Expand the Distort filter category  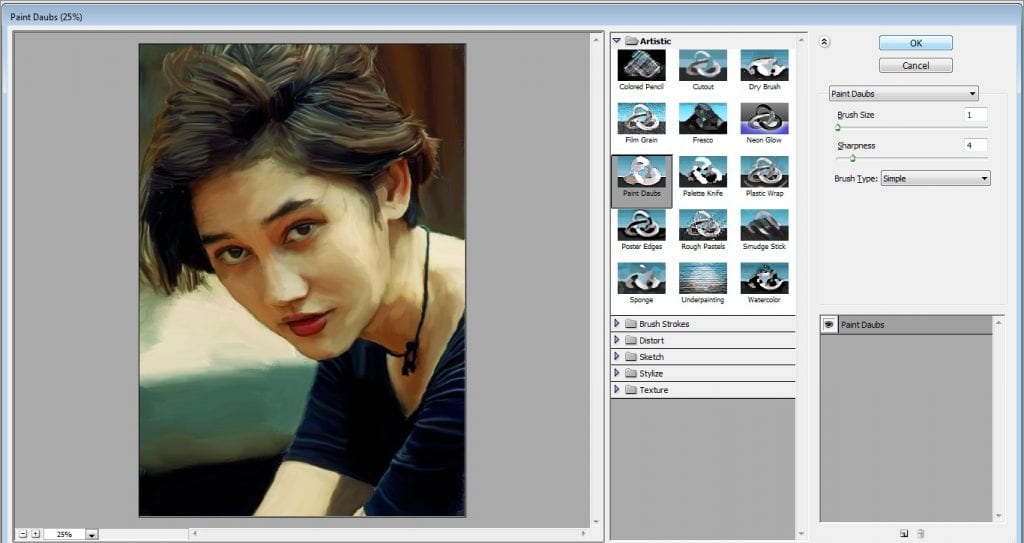pyautogui.click(x=651, y=341)
